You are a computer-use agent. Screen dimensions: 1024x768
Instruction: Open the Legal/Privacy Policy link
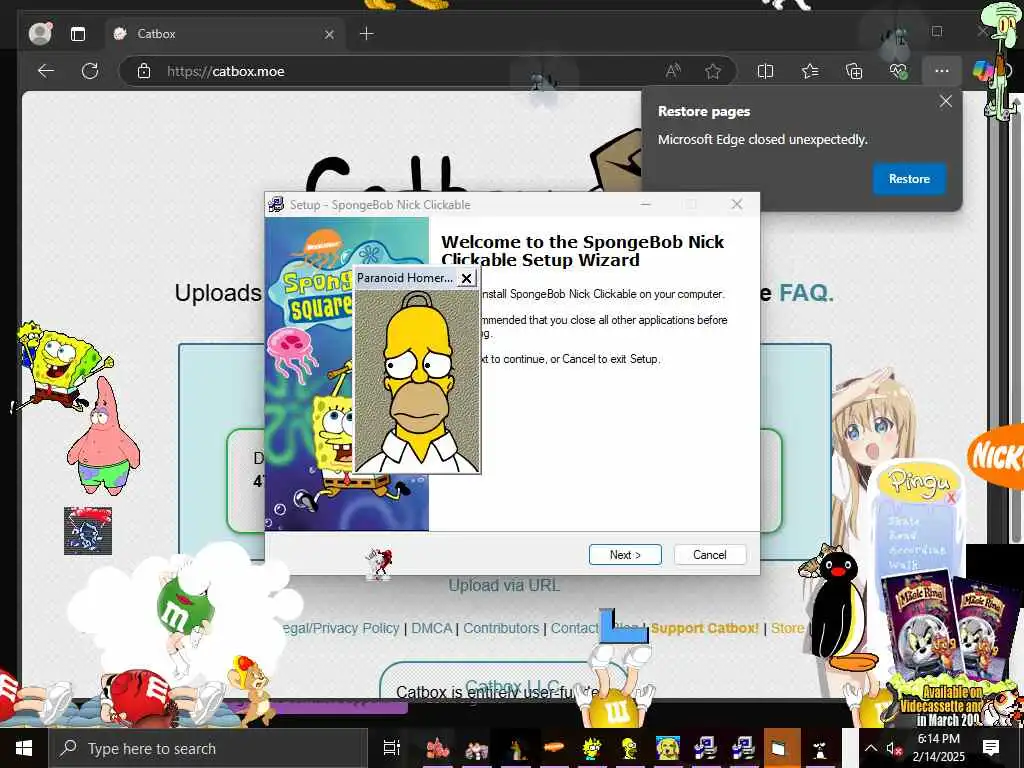point(340,628)
